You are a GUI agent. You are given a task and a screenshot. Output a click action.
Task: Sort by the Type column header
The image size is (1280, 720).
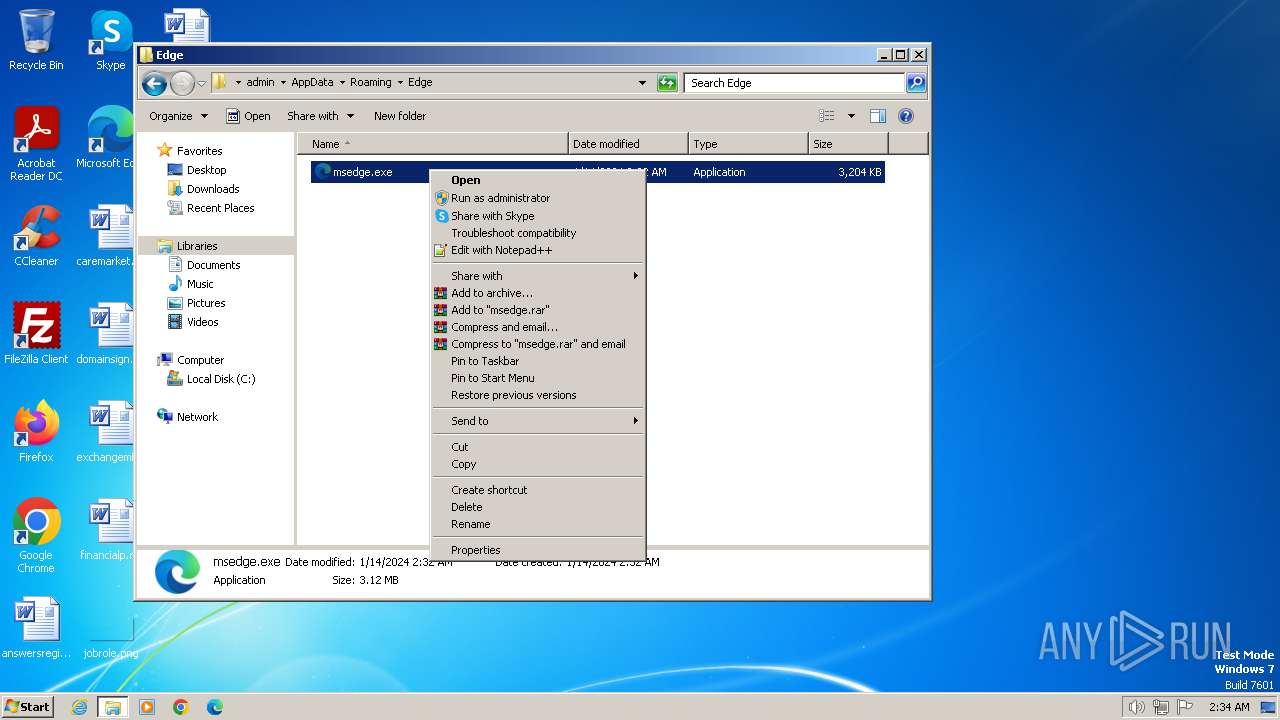(x=748, y=144)
